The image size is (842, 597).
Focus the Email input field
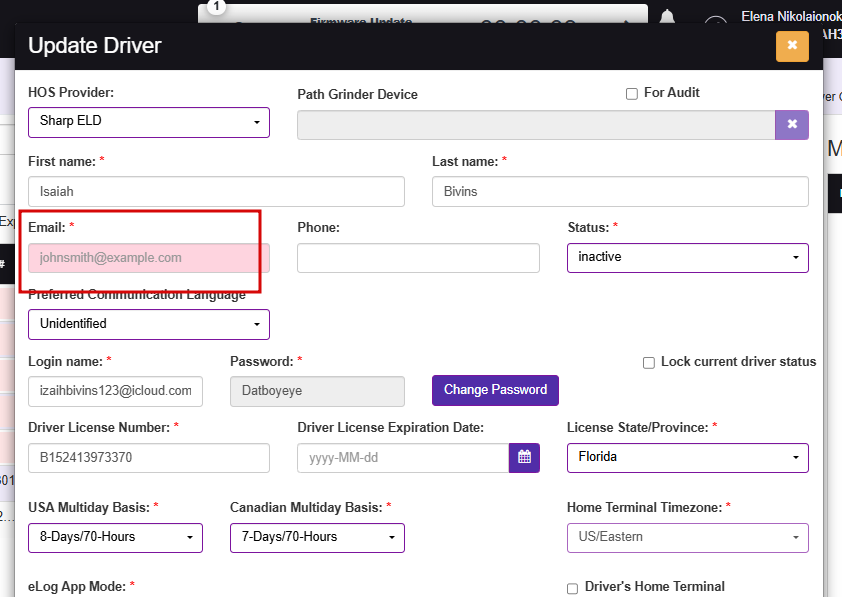pos(149,258)
